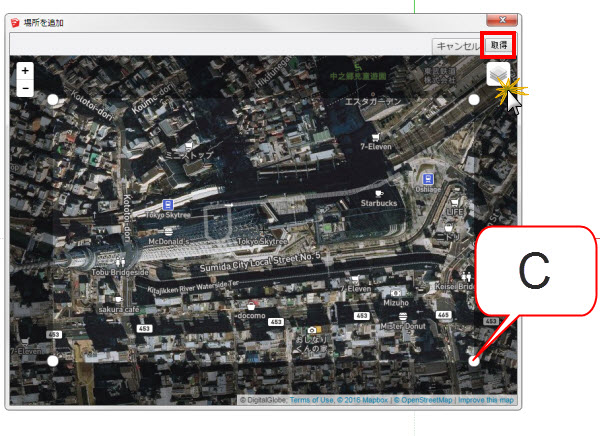Click the SketchUp icon in the dialog title bar

pyautogui.click(x=15, y=23)
